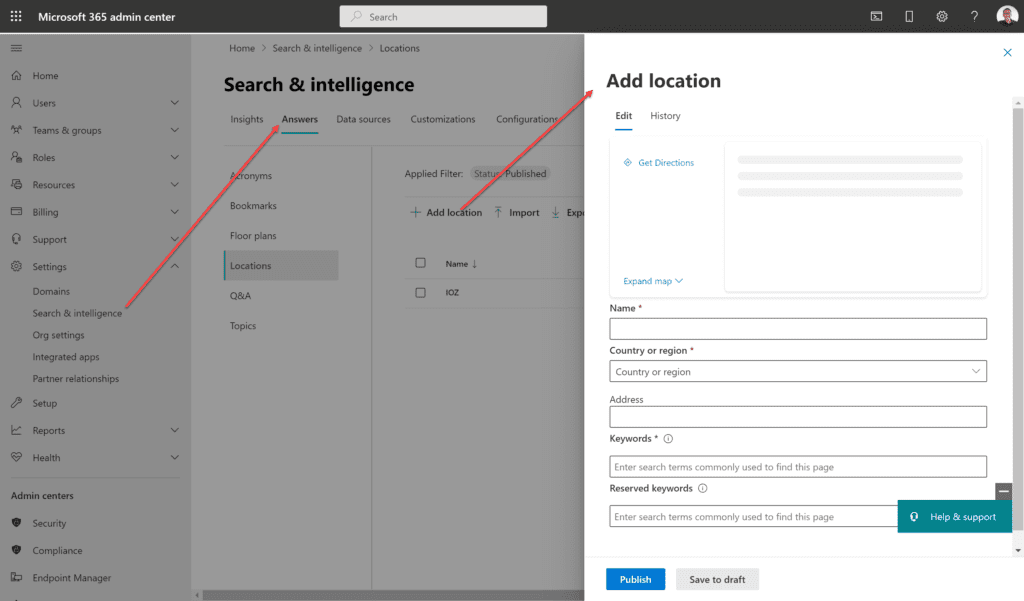Image resolution: width=1024 pixels, height=601 pixels.
Task: Click the Support headset icon
Action: pyautogui.click(x=16, y=239)
